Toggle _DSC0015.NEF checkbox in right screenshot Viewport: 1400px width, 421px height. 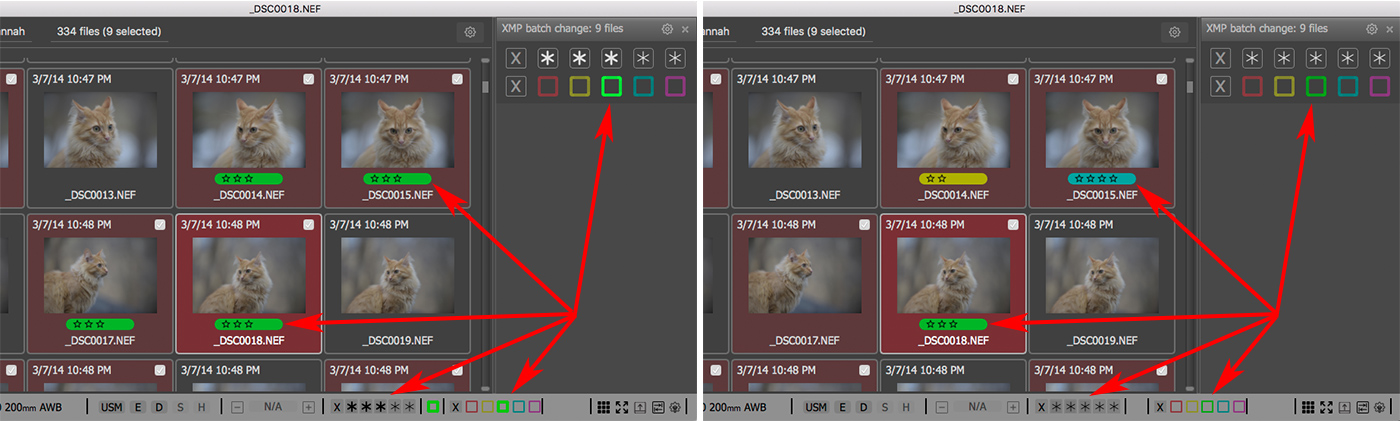click(1163, 79)
